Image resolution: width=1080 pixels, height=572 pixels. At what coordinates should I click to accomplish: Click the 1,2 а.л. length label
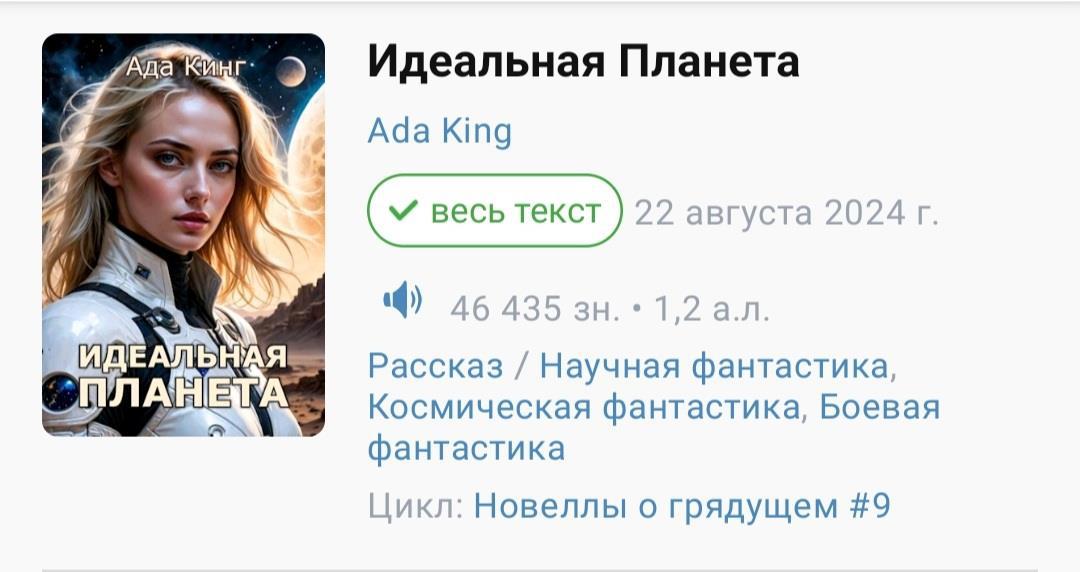pos(712,309)
